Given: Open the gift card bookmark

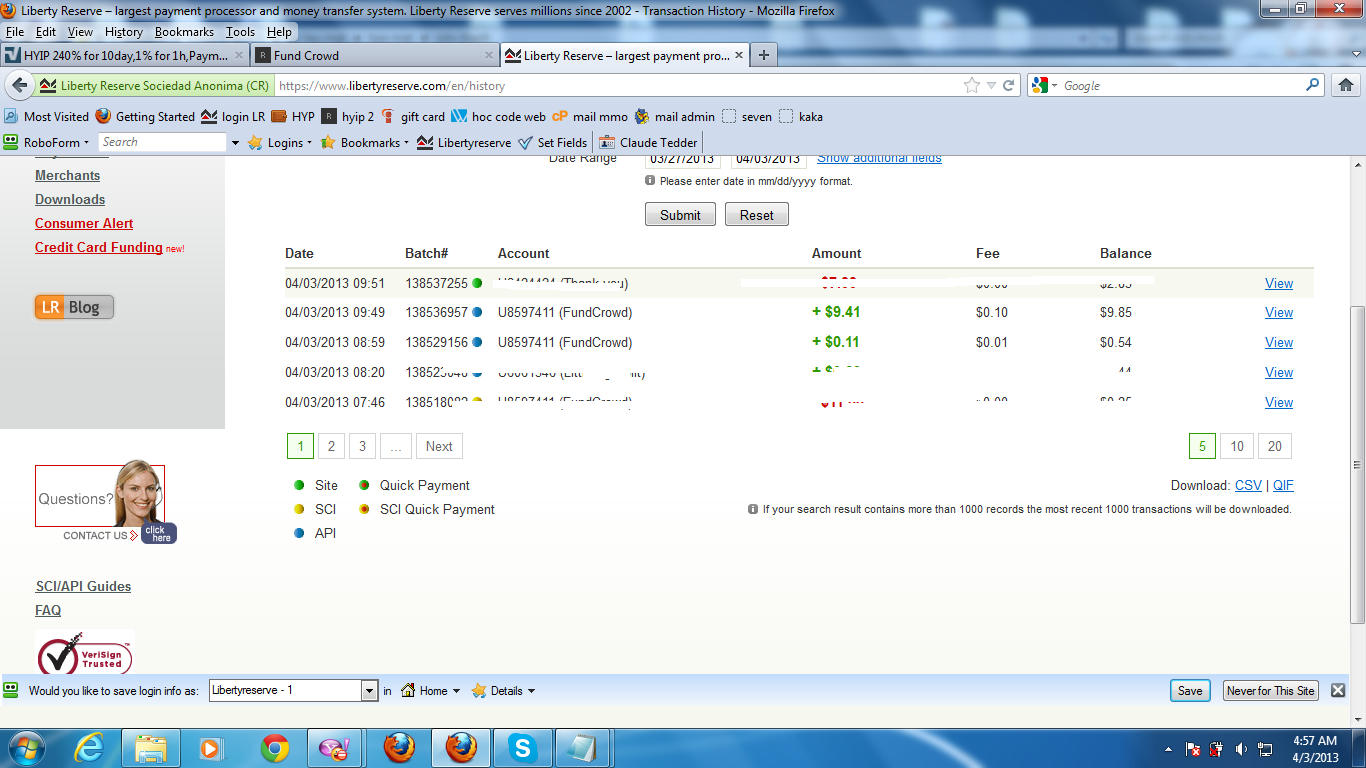Looking at the screenshot, I should [413, 117].
